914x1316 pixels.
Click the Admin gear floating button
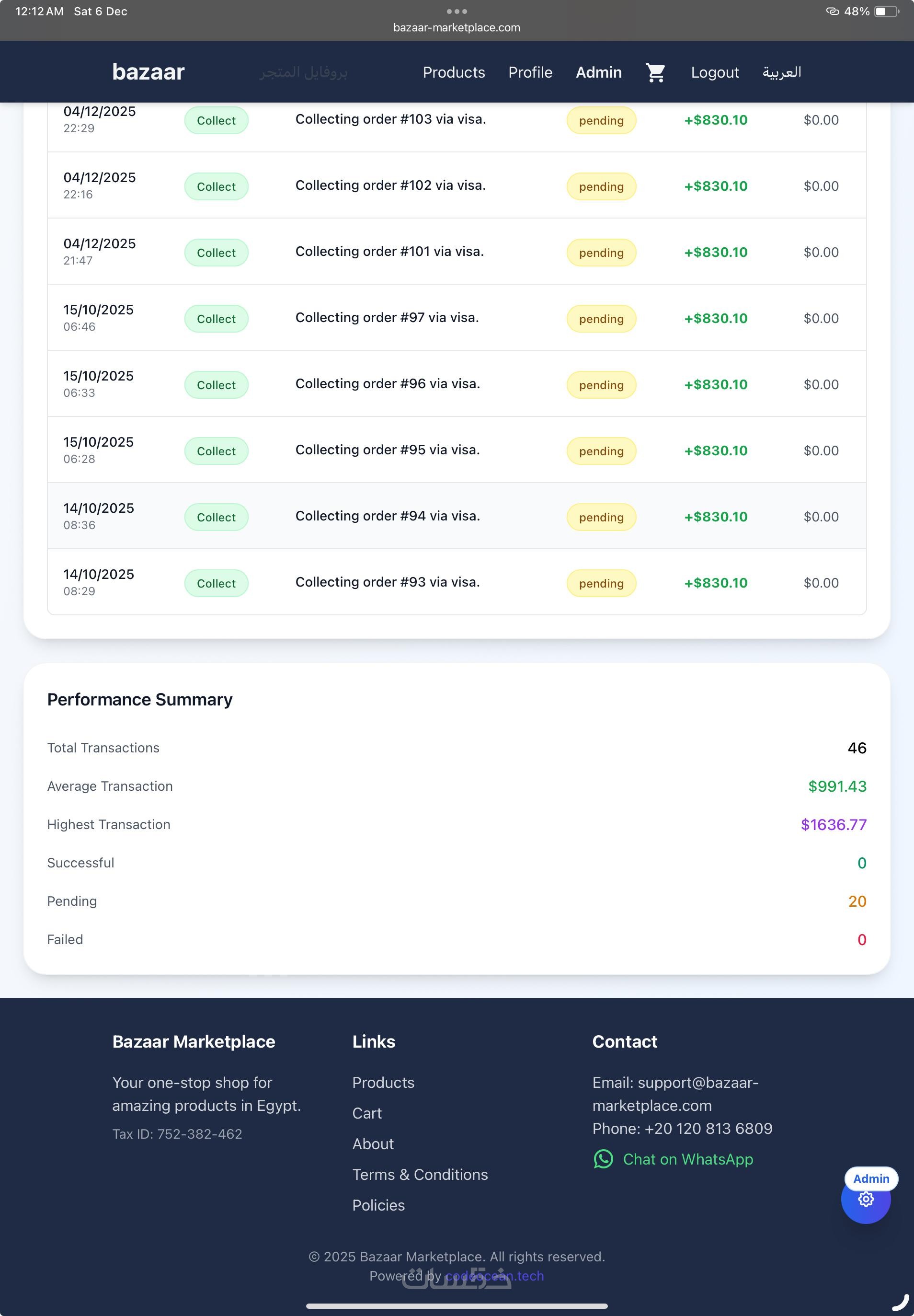click(865, 1199)
